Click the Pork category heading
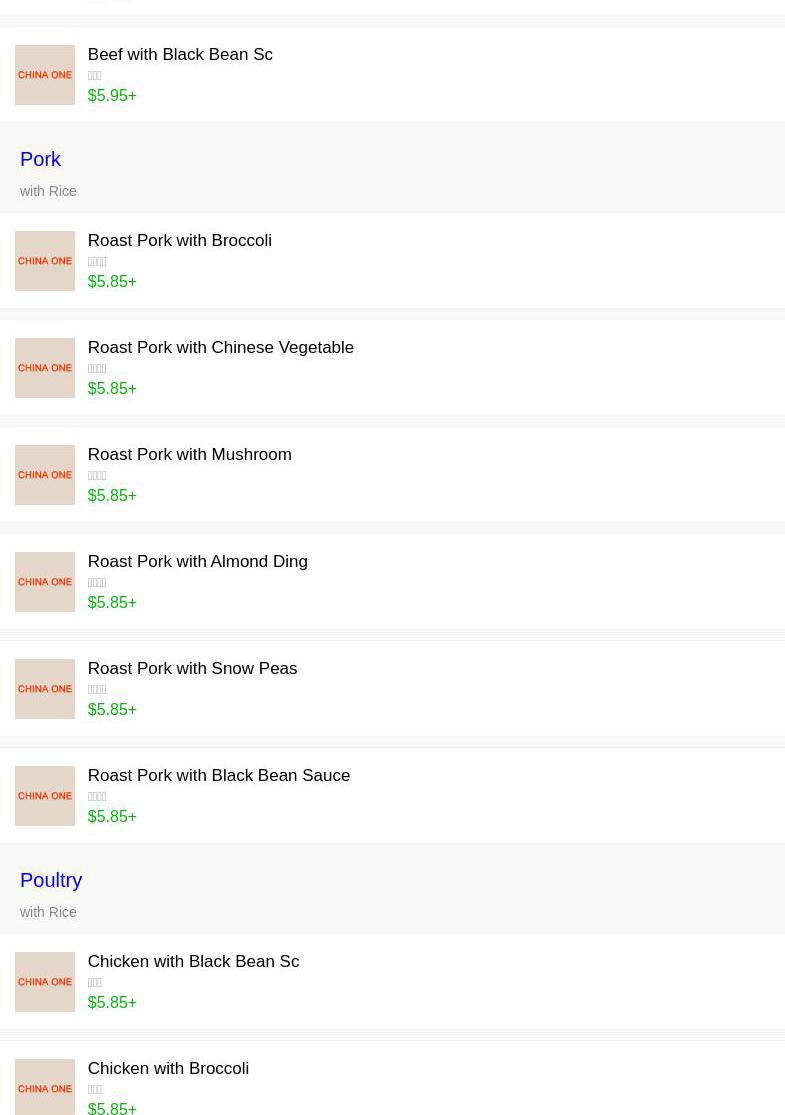 (40, 159)
